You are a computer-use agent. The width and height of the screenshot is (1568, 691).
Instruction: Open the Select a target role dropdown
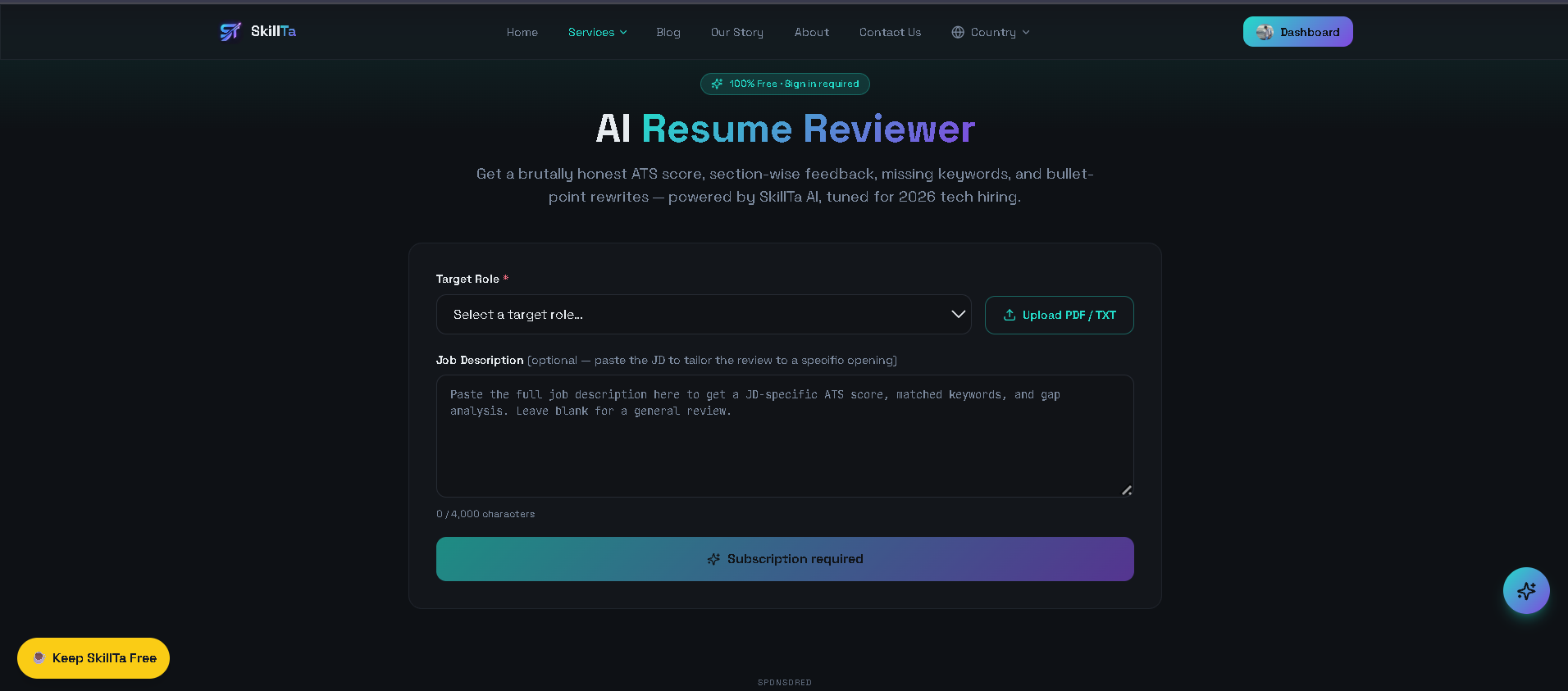coord(704,315)
